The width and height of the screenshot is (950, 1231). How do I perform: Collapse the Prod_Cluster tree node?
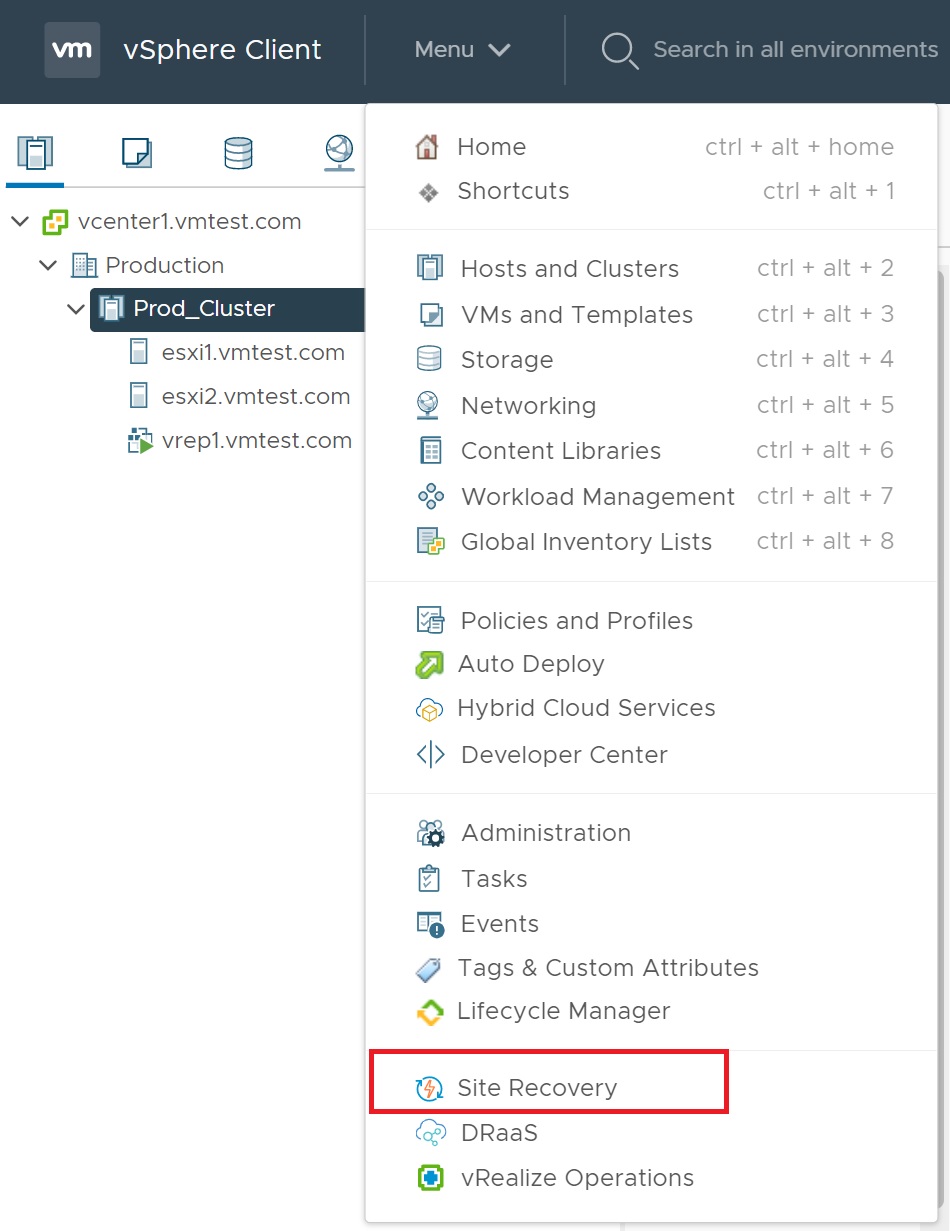point(76,309)
